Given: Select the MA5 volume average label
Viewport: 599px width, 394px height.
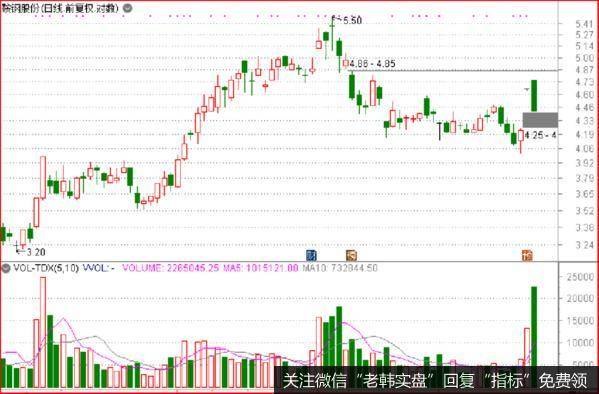Looking at the screenshot, I should tap(261, 268).
